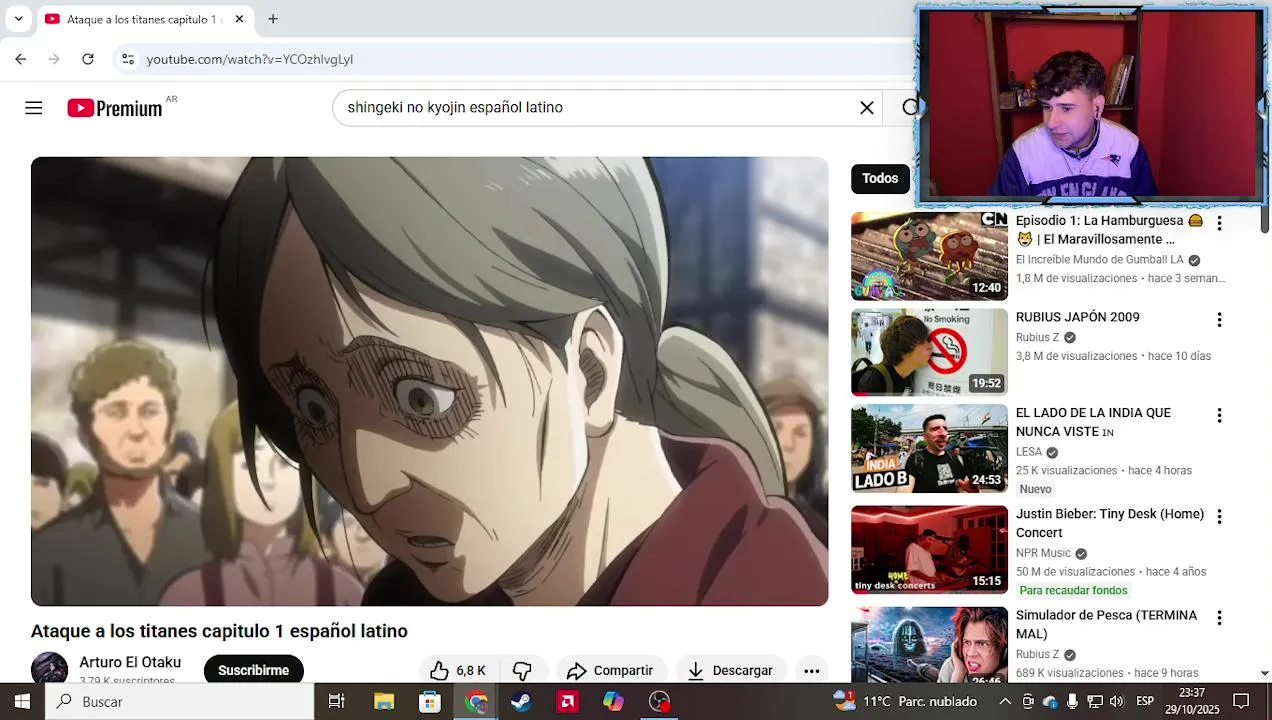Open EL LADO DE LA INDIA QUE NUNCA VISTE title
1272x720 pixels.
pos(1093,422)
